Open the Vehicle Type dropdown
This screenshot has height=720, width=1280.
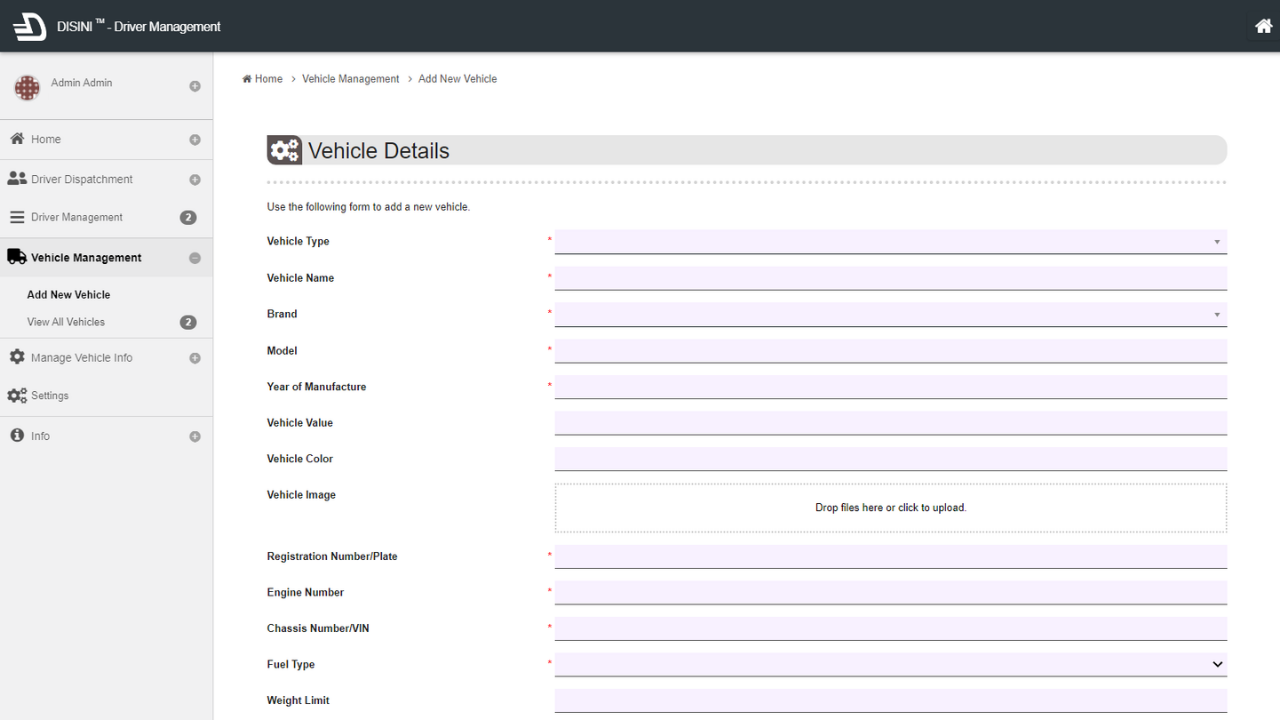[x=890, y=242]
